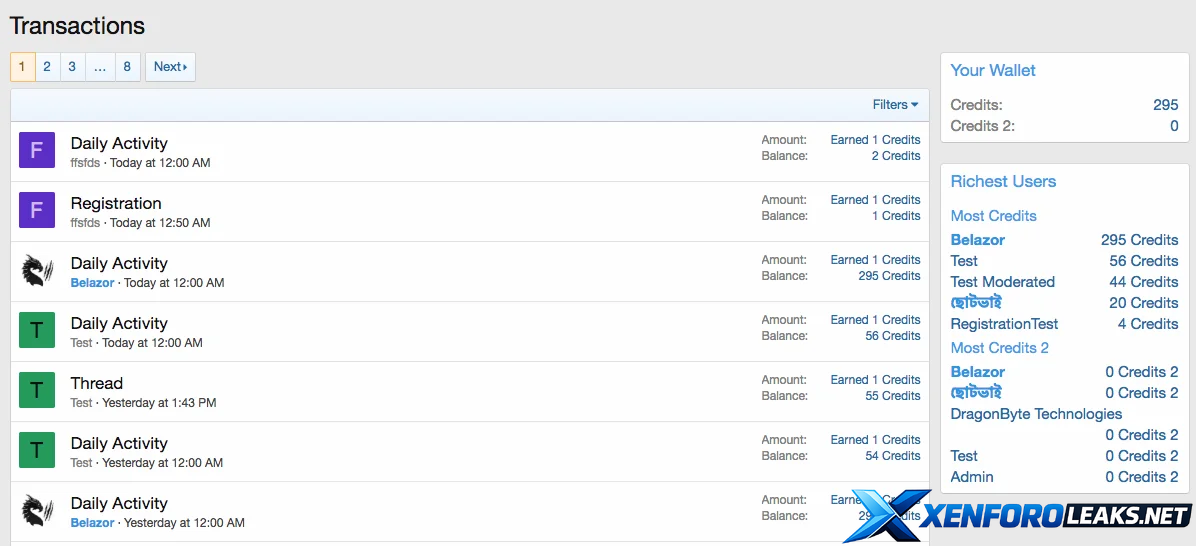Open the Filters dropdown

[x=895, y=105]
